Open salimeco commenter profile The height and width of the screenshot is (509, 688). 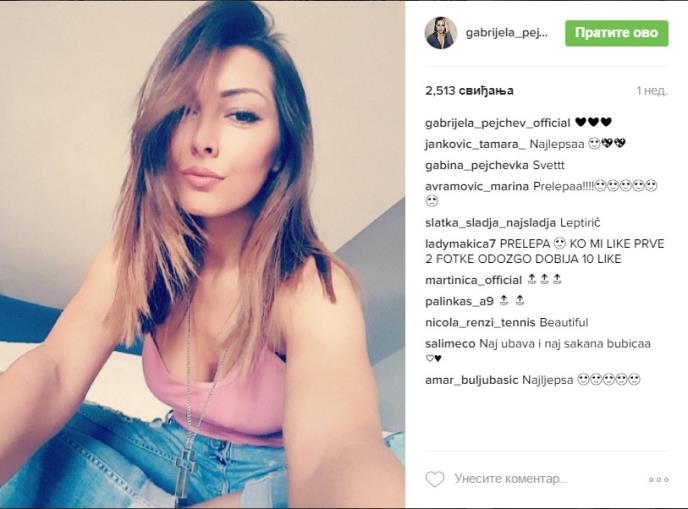(x=450, y=344)
